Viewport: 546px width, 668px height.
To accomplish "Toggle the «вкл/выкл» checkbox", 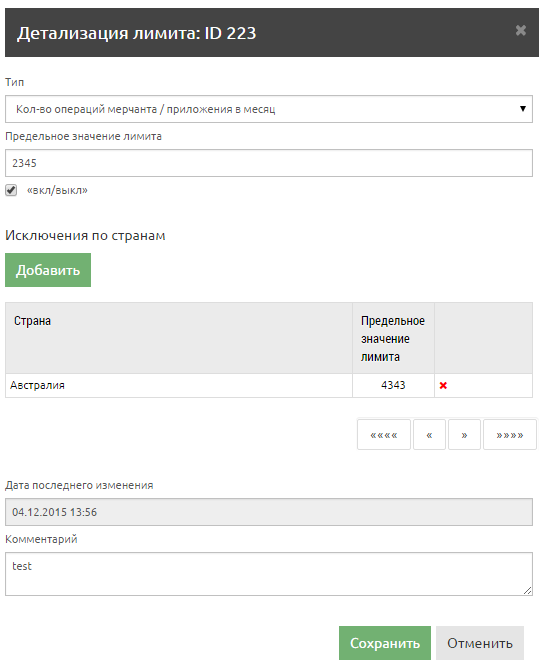I will (x=11, y=190).
